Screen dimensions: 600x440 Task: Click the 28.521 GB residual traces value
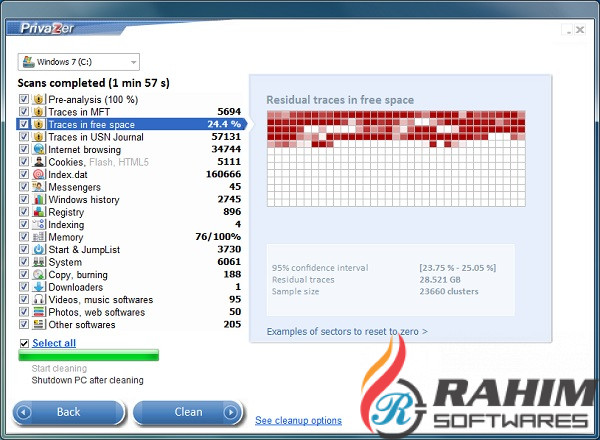click(440, 280)
